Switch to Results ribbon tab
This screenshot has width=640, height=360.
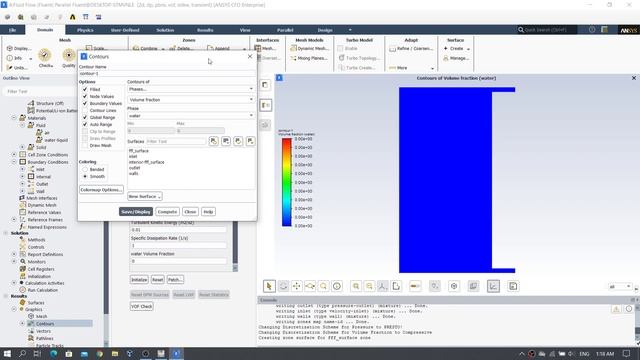click(205, 30)
